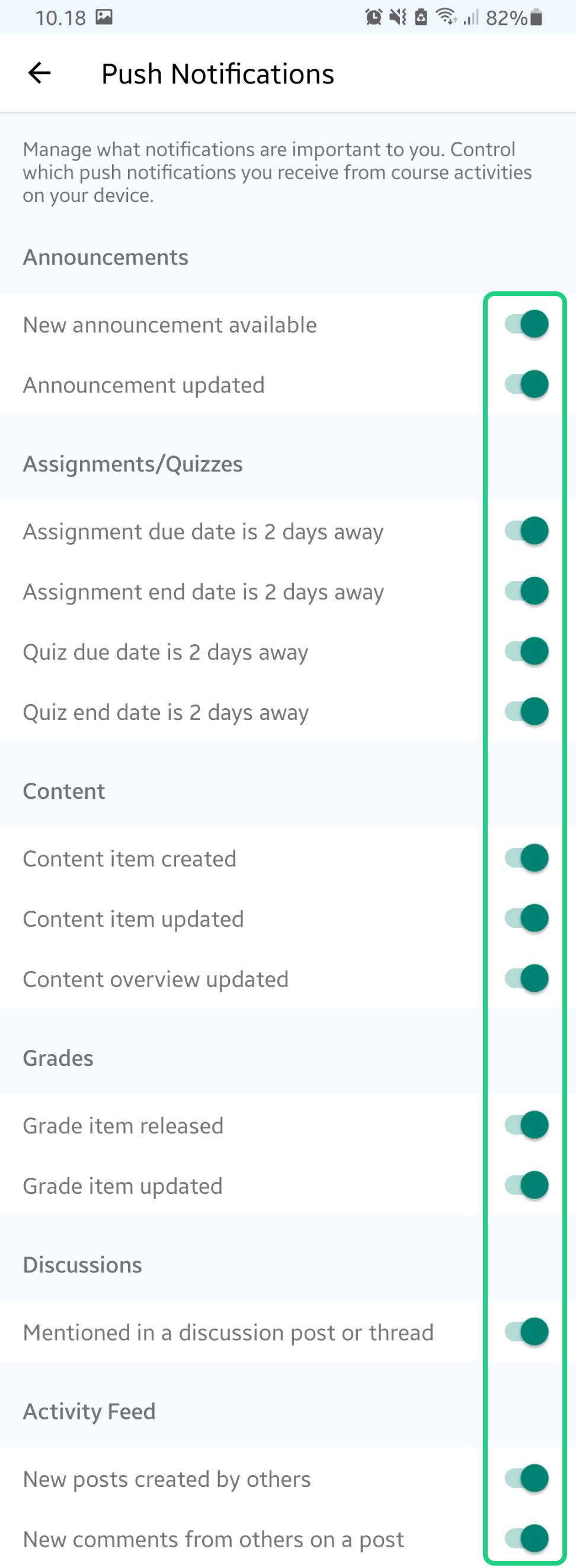Screen dimensions: 576x1568
Task: Disable Quiz due date notification
Action: coord(527,651)
